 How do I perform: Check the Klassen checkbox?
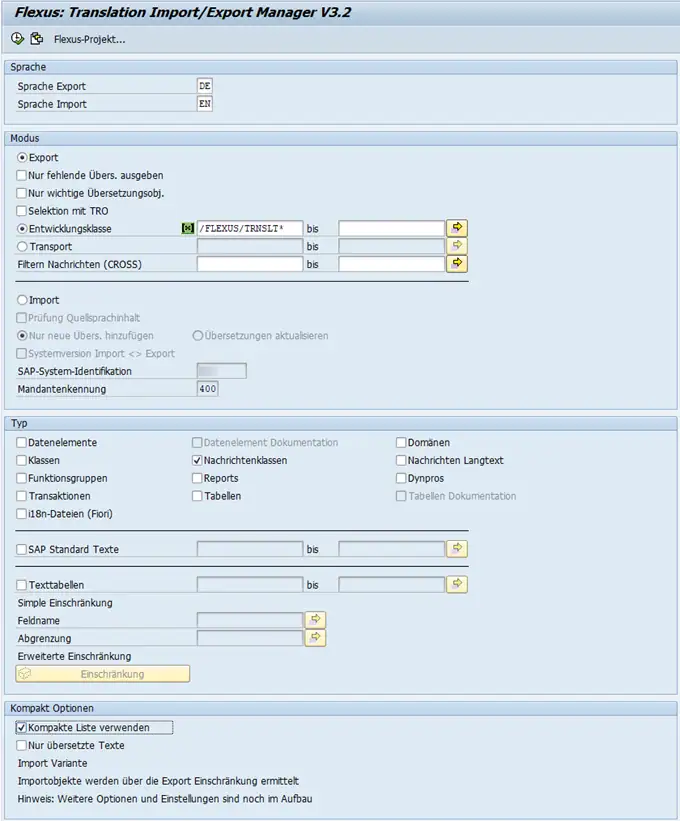[21, 460]
